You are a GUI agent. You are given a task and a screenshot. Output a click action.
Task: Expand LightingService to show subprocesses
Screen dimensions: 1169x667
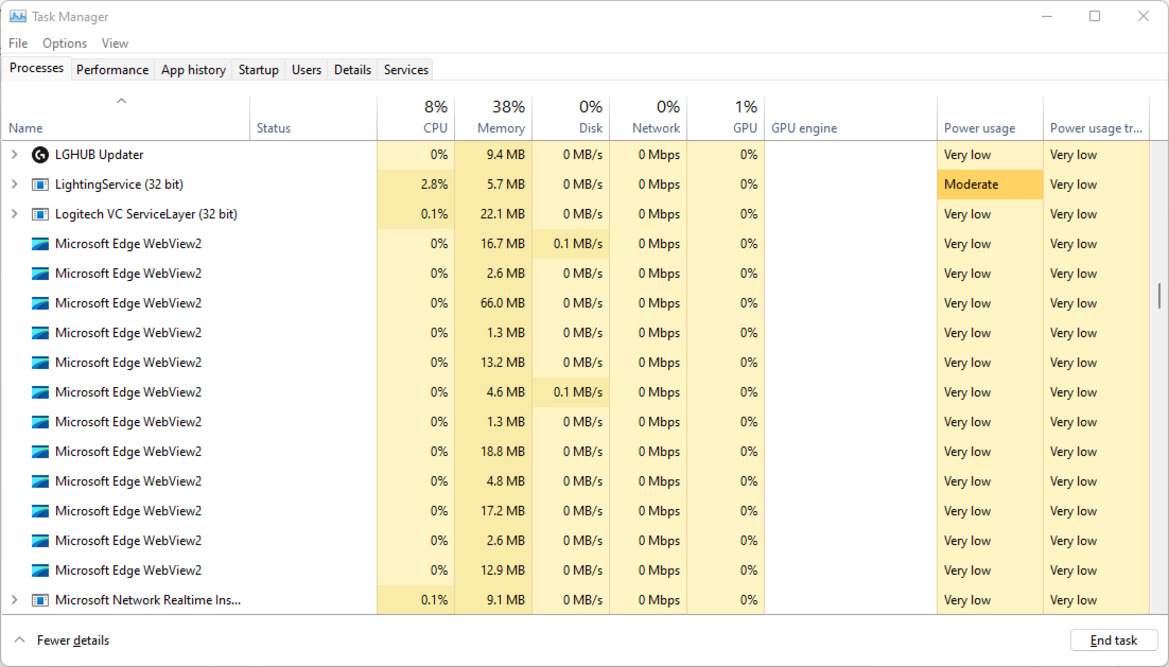pos(14,184)
